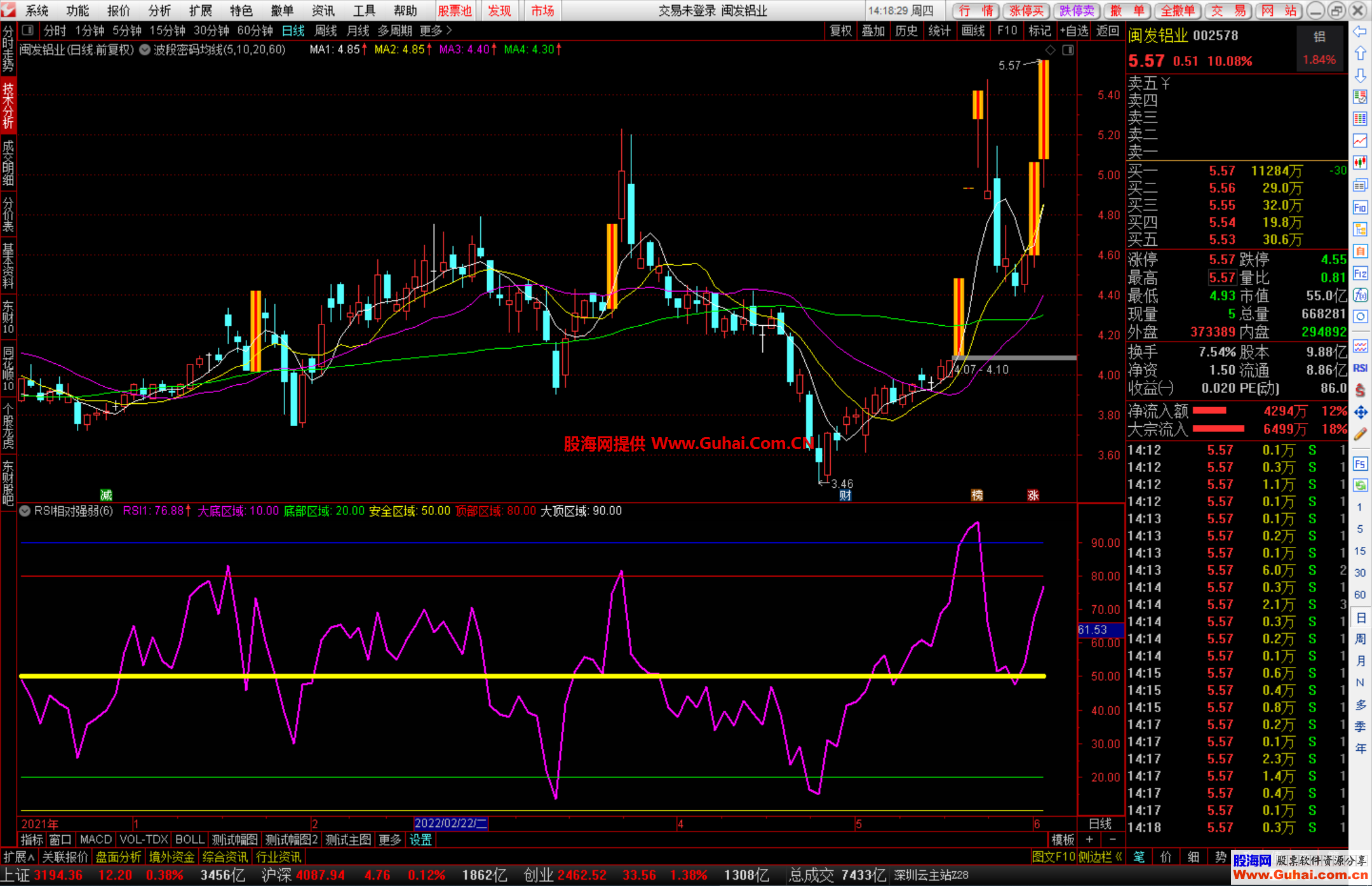Click the up arrow in right toolbar

(1360, 53)
